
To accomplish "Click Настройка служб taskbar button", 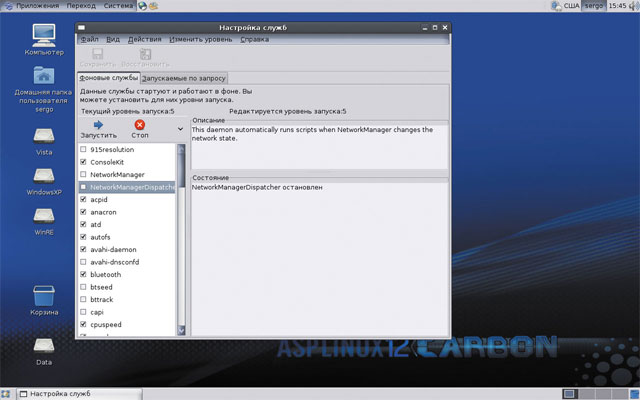I will click(x=80, y=394).
